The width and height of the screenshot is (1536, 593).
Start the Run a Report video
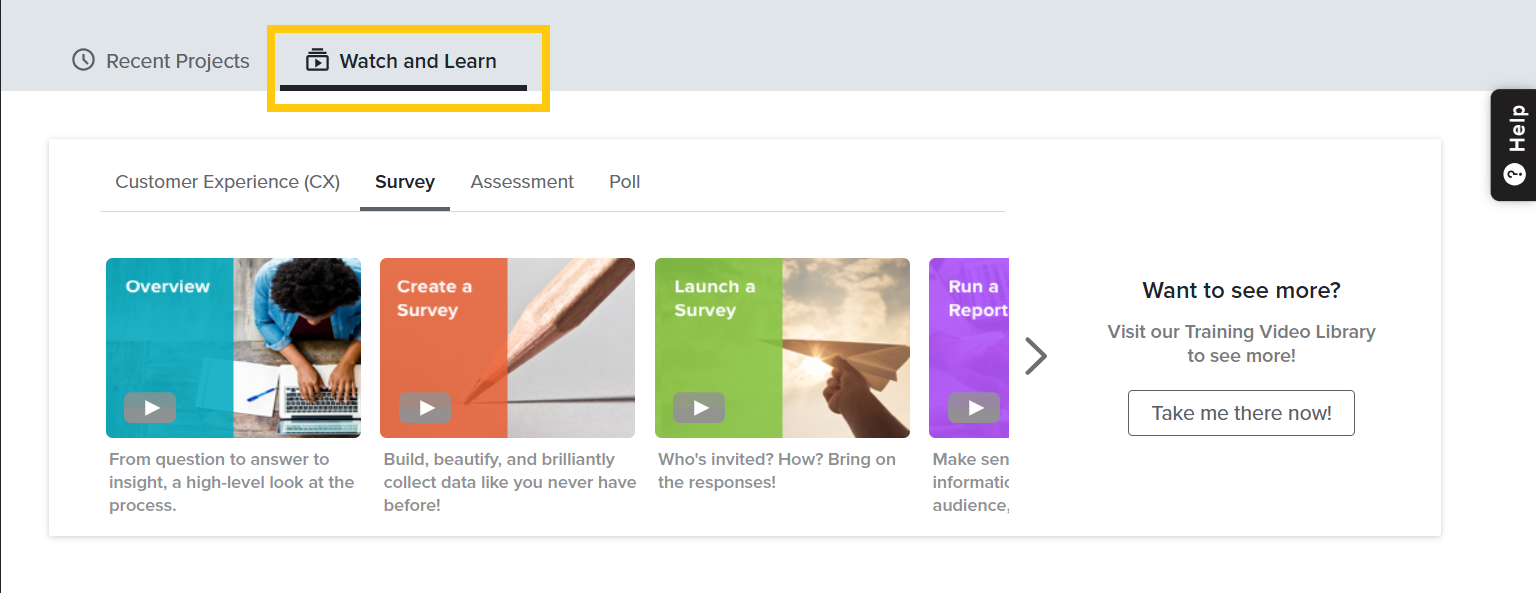coord(973,407)
